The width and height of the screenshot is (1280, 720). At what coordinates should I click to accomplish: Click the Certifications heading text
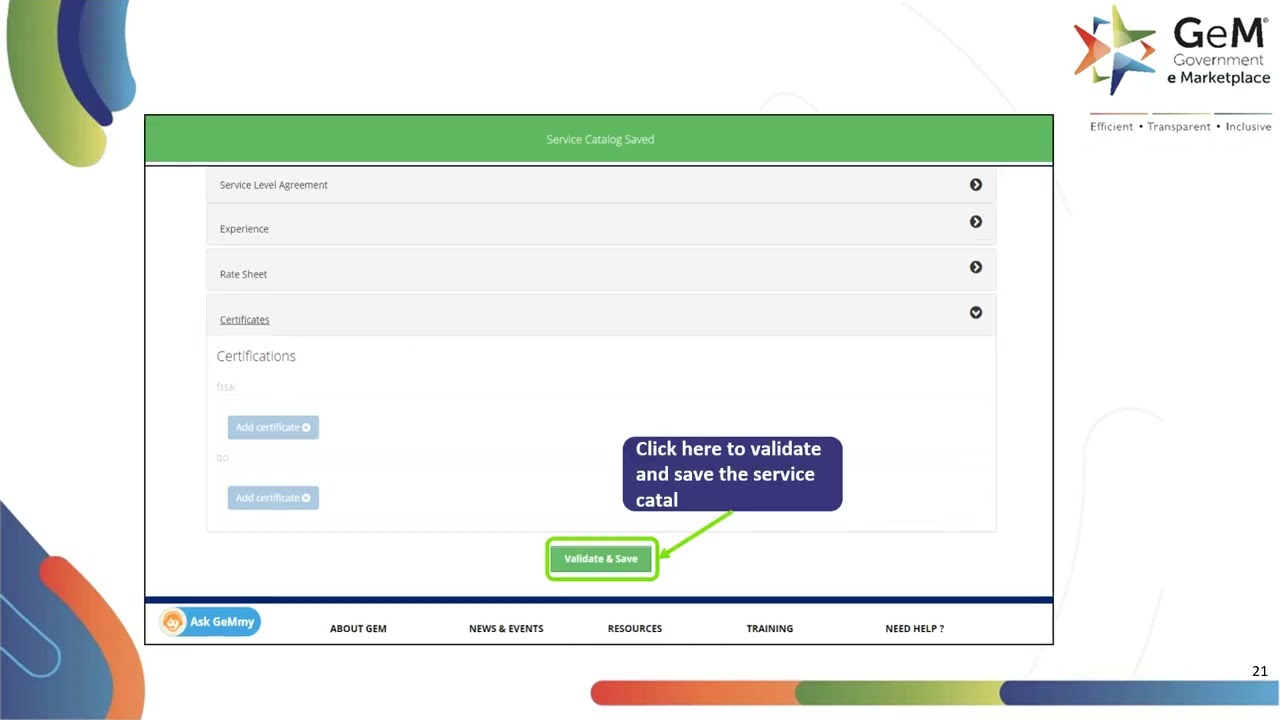[x=256, y=356]
